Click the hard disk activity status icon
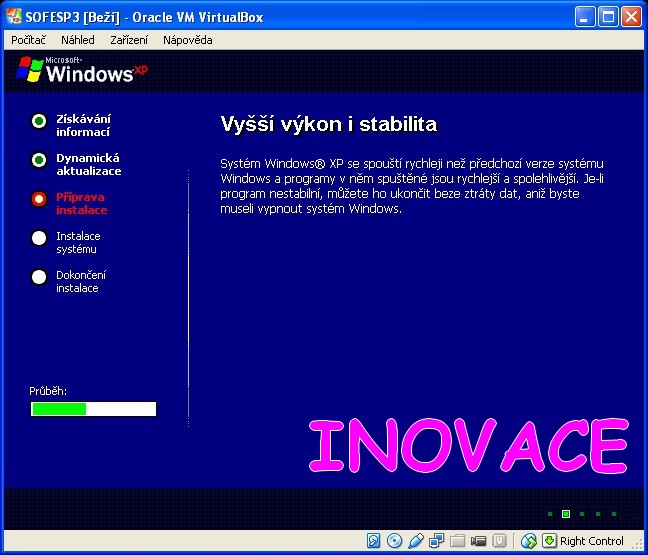 click(x=373, y=541)
